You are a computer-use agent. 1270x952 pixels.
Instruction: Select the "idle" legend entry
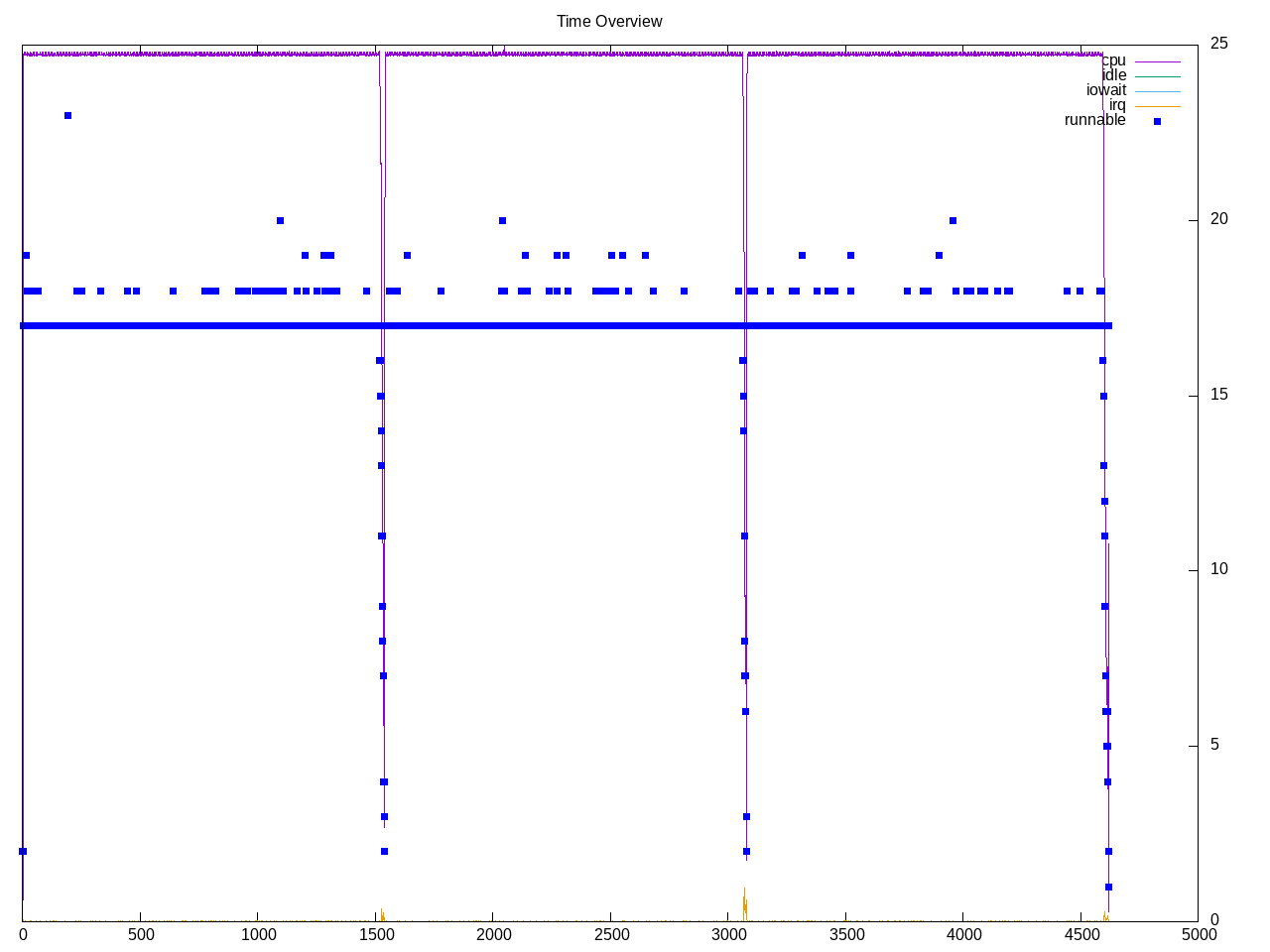pos(1113,75)
